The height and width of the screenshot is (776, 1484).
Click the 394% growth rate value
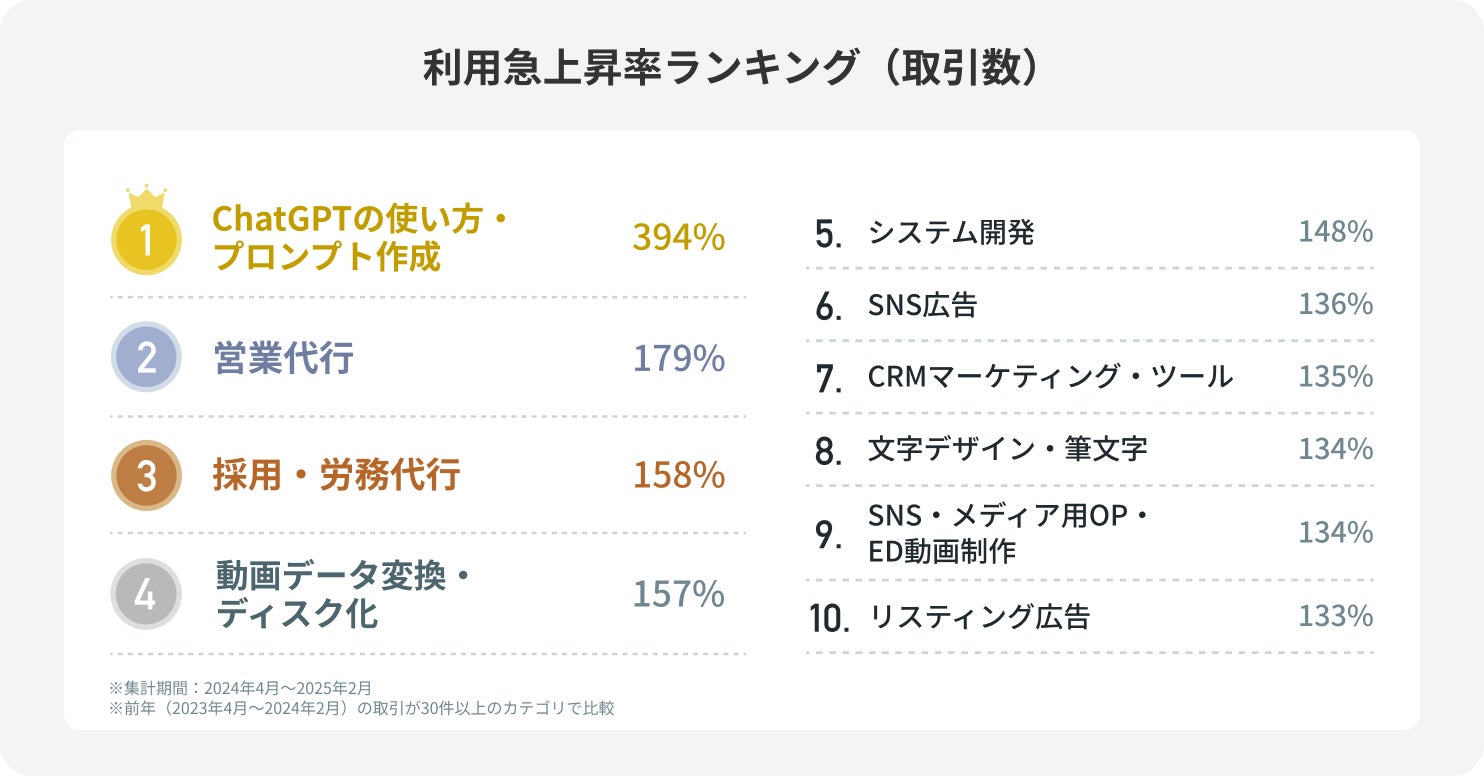678,238
